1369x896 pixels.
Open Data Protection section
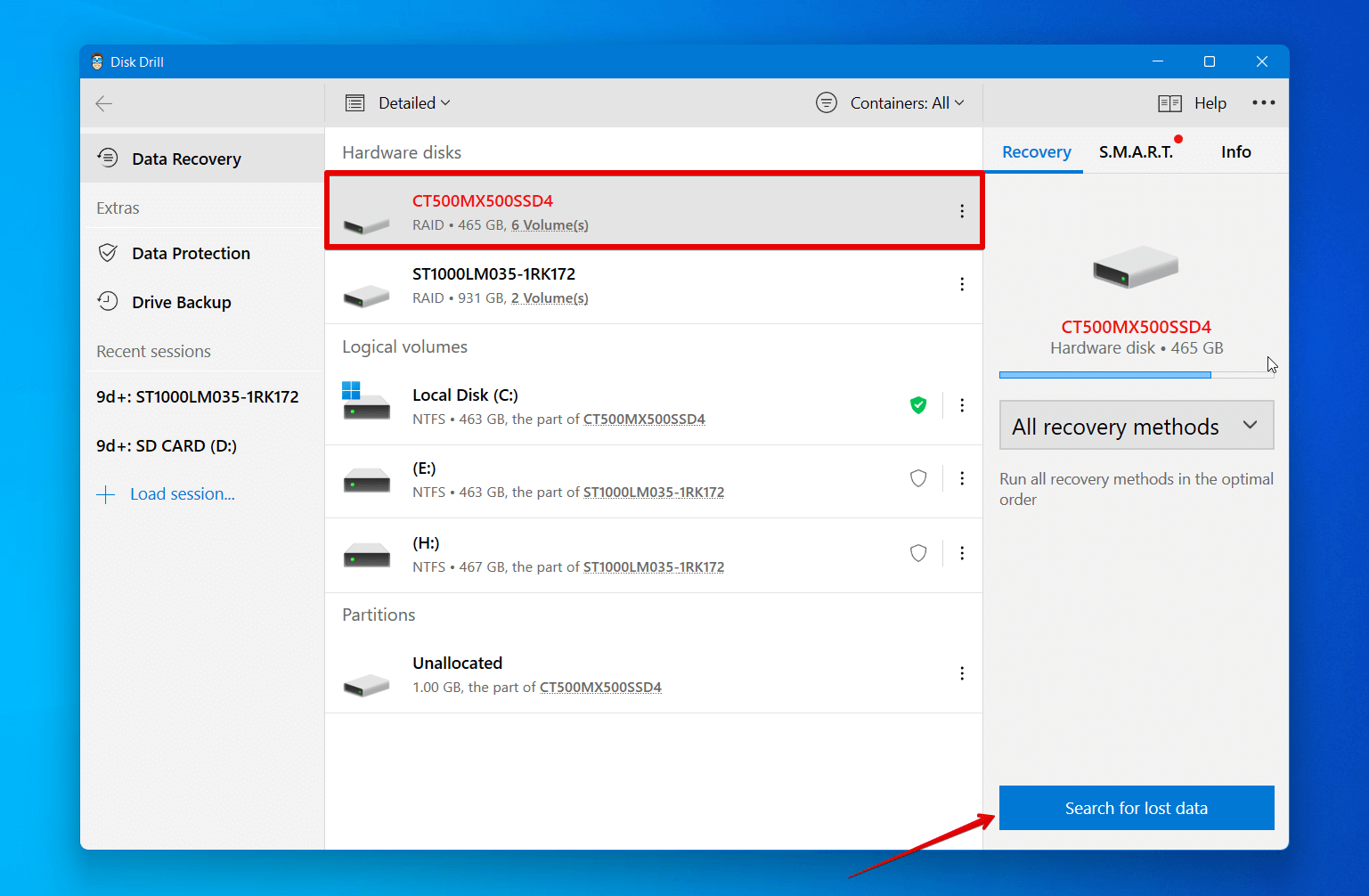pyautogui.click(x=202, y=253)
